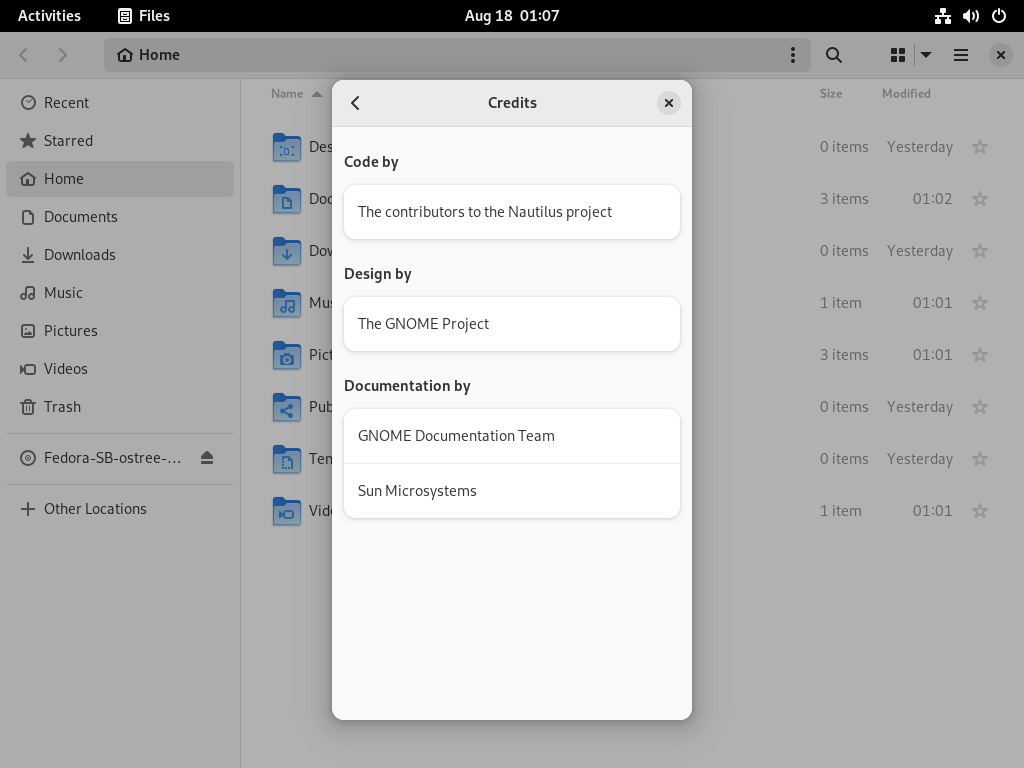Open Other Locations in the sidebar

120,509
